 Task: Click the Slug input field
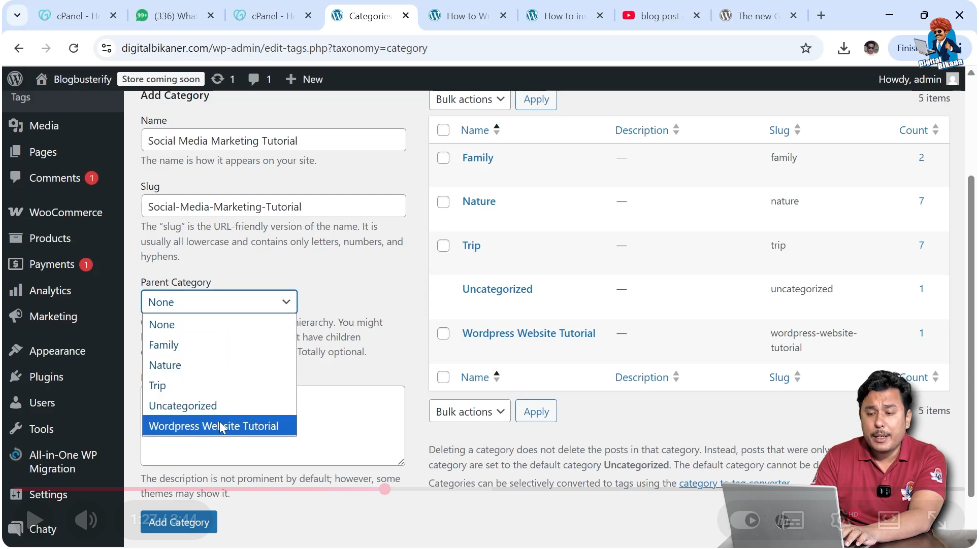(273, 206)
